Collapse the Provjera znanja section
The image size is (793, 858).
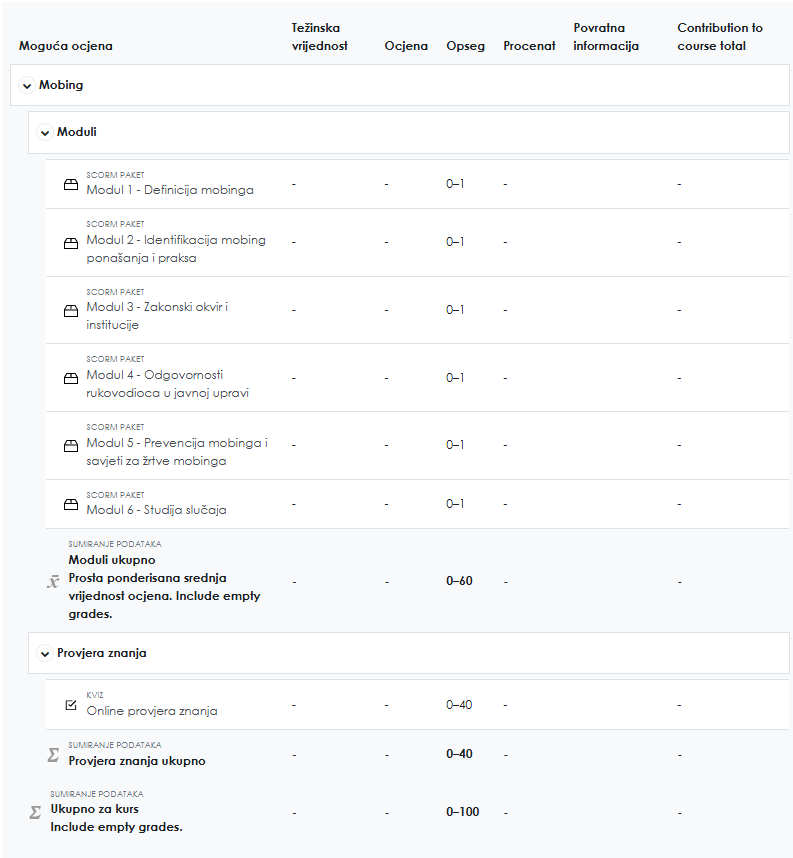coord(45,654)
